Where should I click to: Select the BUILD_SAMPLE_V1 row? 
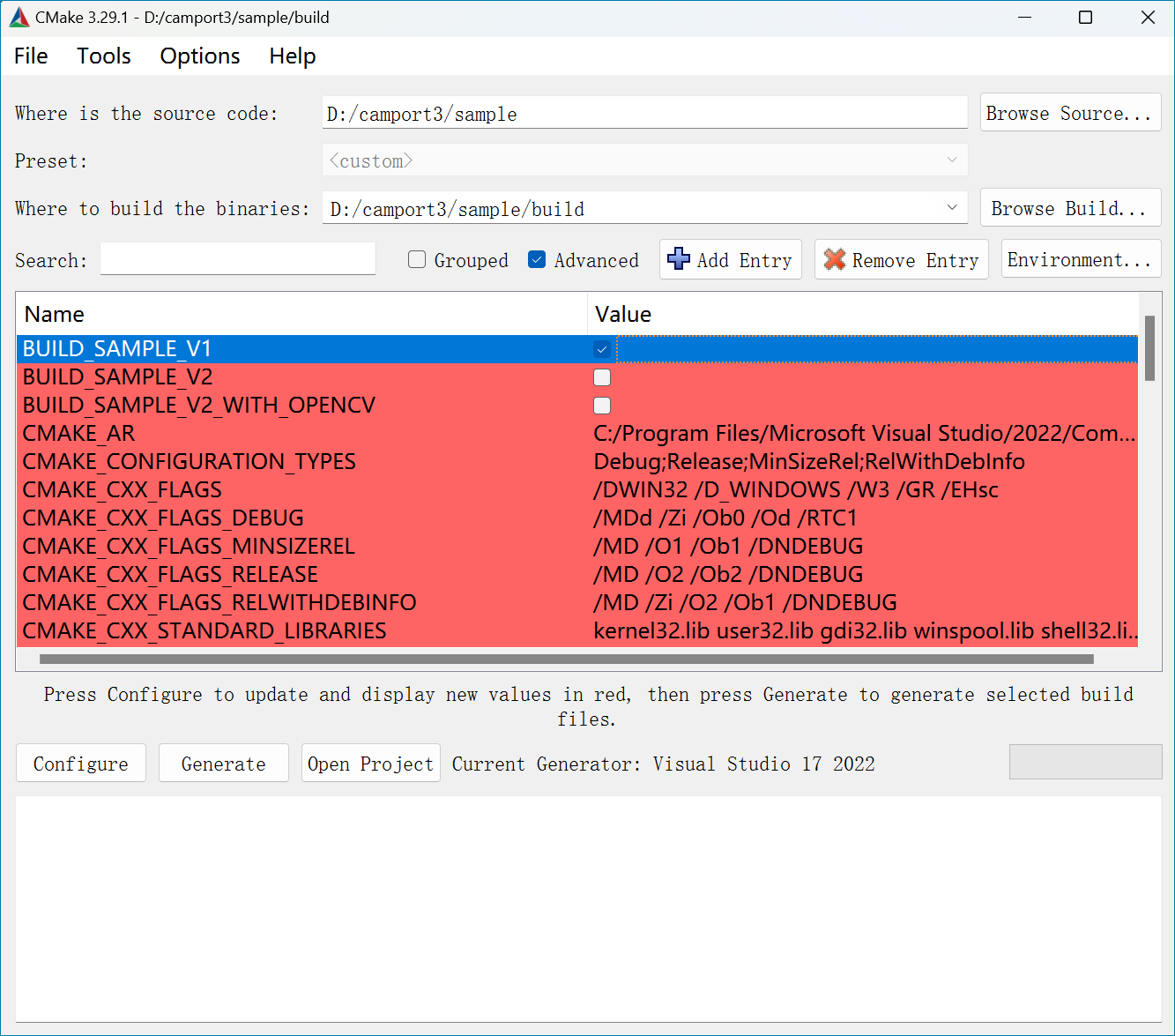[577, 349]
